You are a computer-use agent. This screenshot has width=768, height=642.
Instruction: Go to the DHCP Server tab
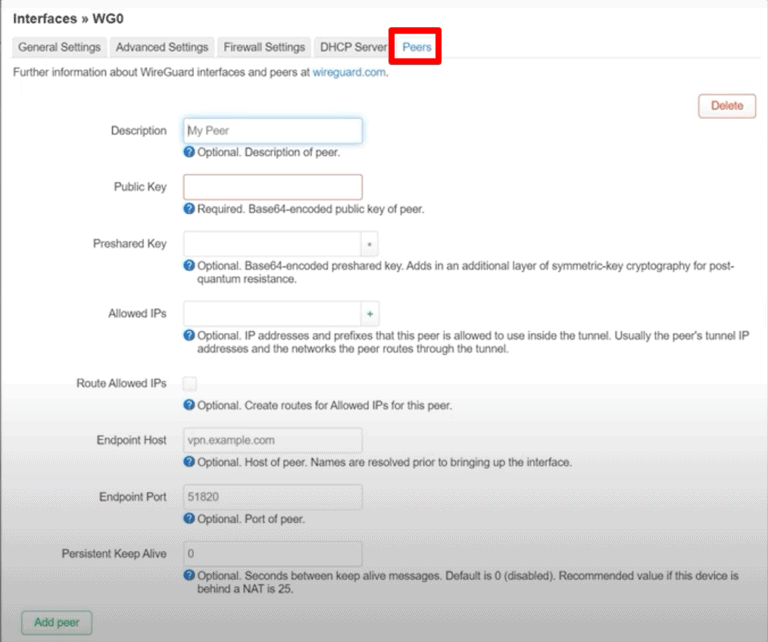pos(353,47)
